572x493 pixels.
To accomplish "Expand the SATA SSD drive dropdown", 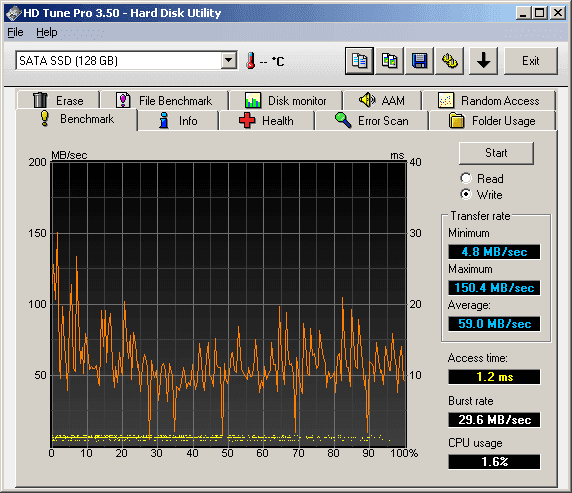I will click(x=229, y=60).
